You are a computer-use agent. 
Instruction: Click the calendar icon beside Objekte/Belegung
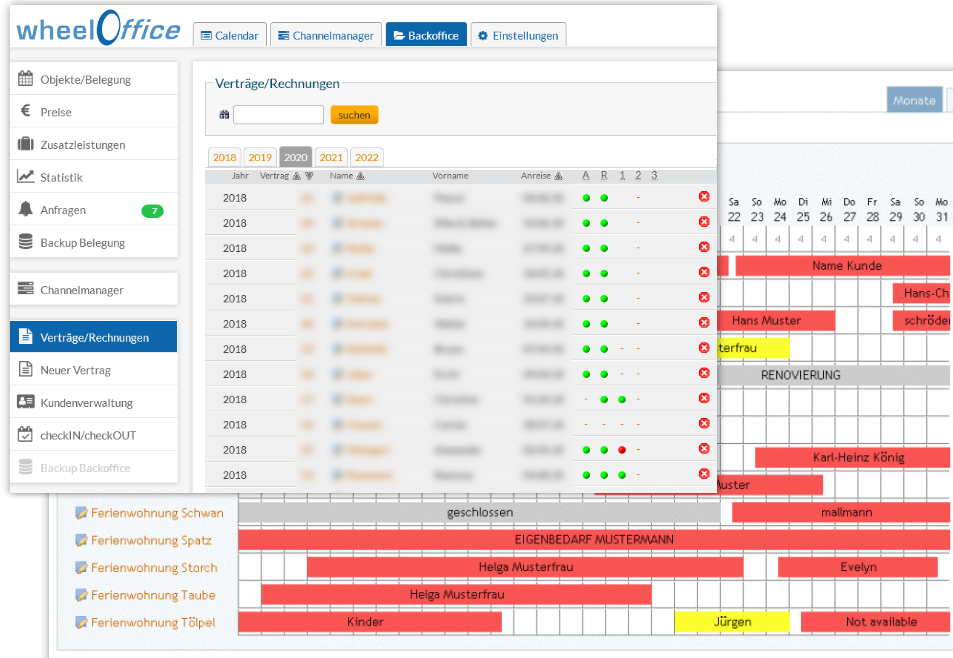26,80
